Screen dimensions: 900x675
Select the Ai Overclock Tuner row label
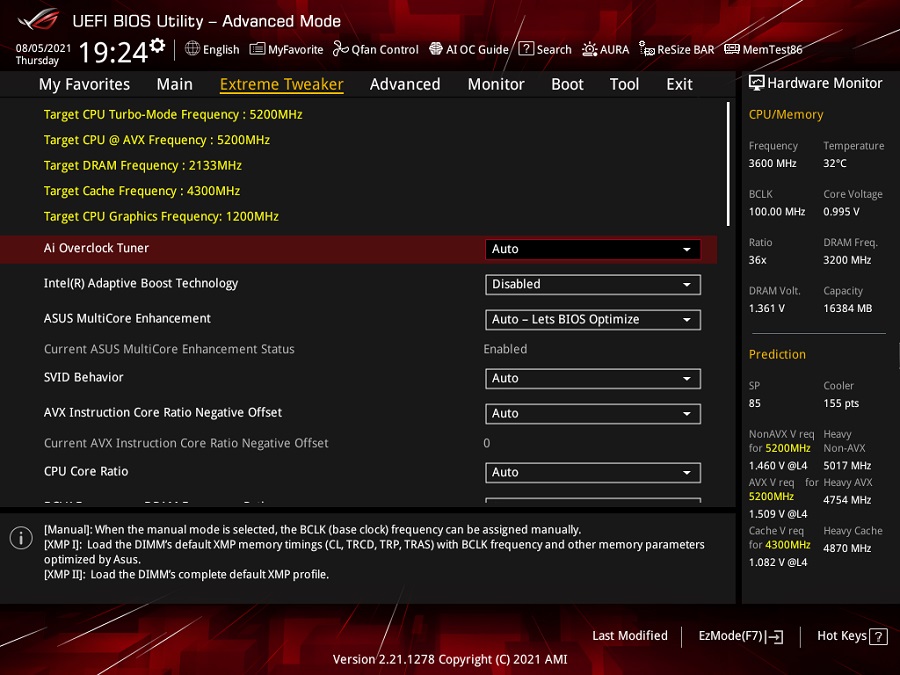[x=96, y=248]
